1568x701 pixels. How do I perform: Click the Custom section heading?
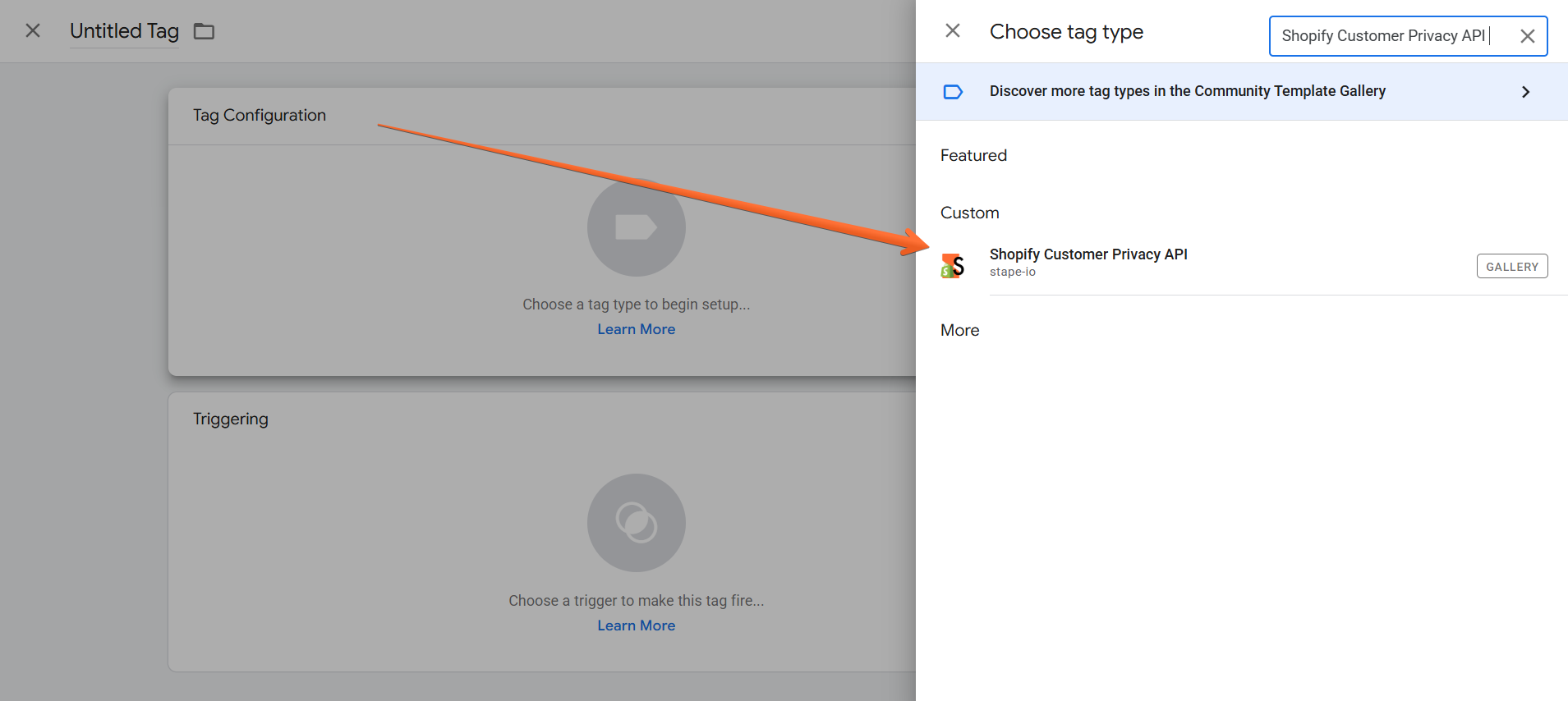(970, 213)
